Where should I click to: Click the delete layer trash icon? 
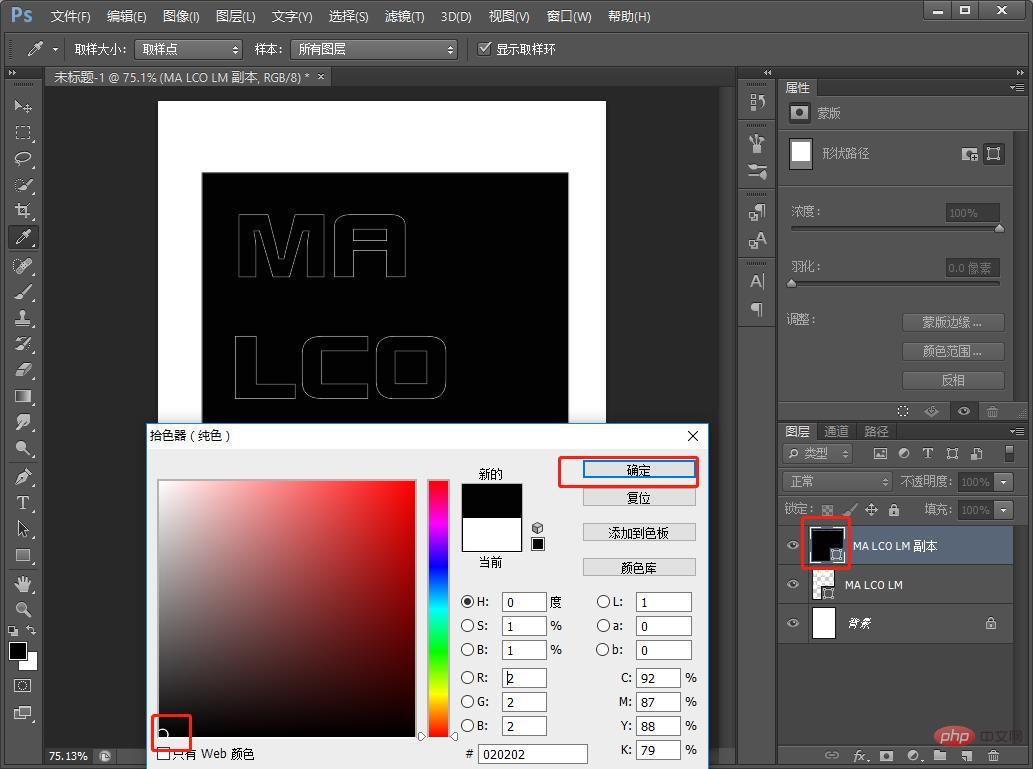tap(993, 755)
